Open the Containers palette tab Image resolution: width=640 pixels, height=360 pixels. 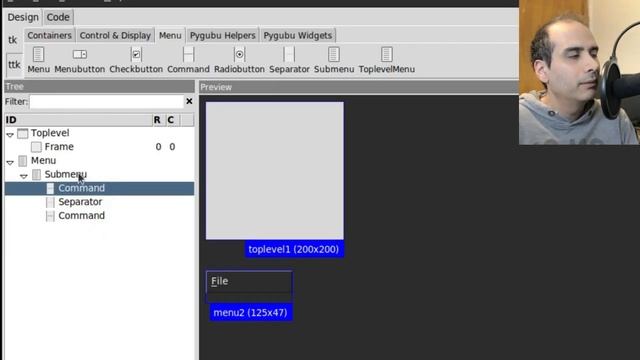49,36
